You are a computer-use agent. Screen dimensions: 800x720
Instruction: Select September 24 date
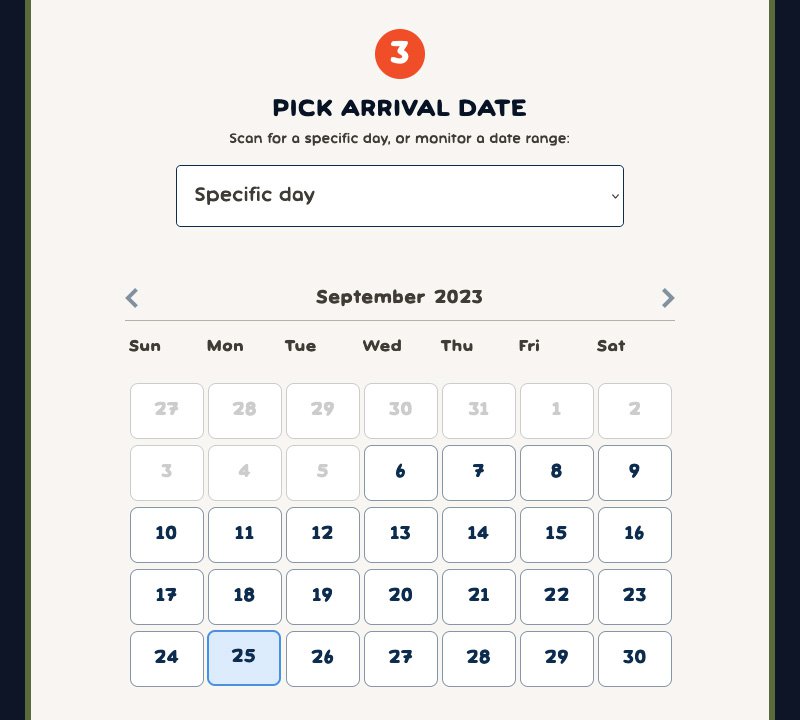coord(167,659)
